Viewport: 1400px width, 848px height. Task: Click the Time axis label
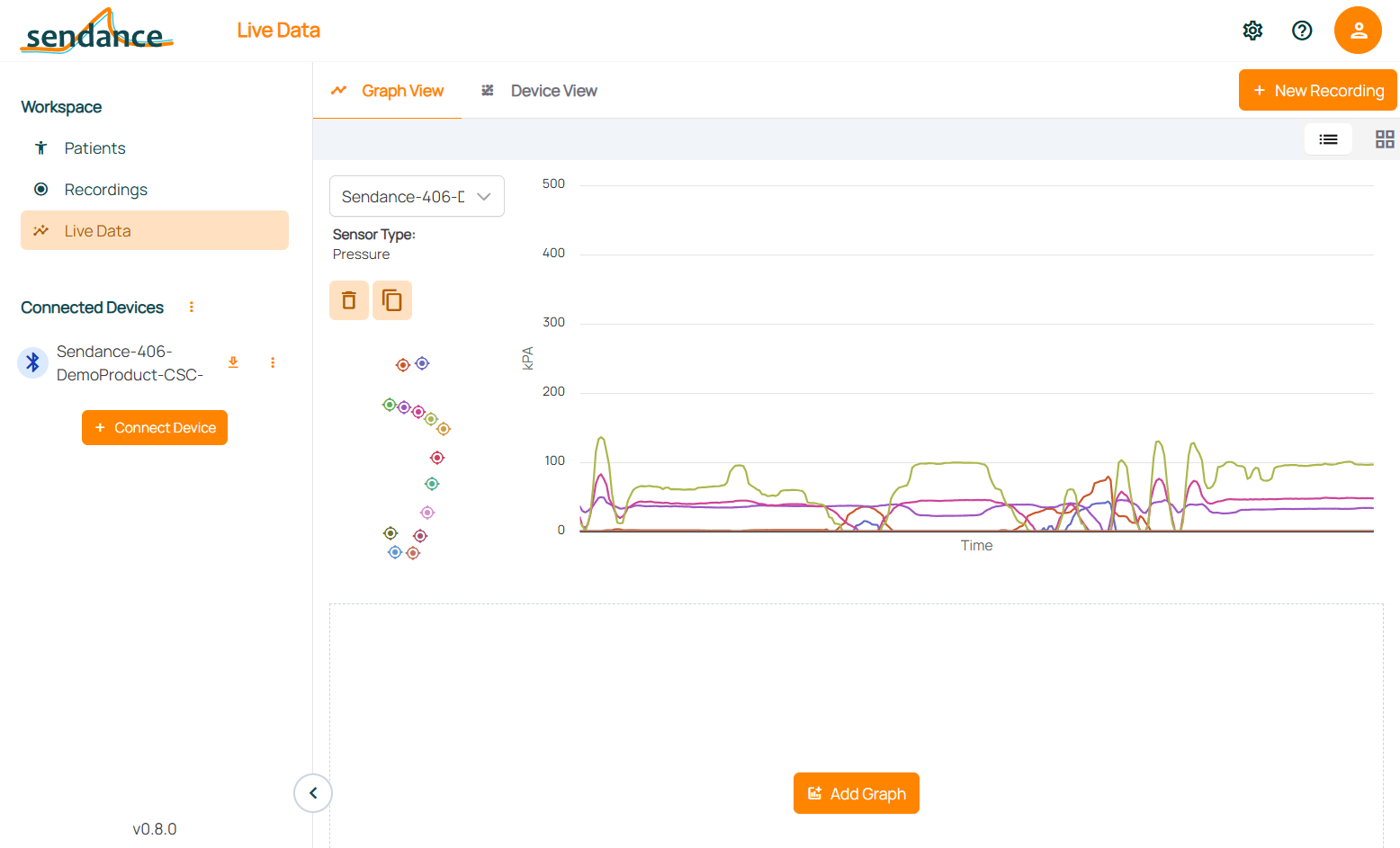pos(976,546)
